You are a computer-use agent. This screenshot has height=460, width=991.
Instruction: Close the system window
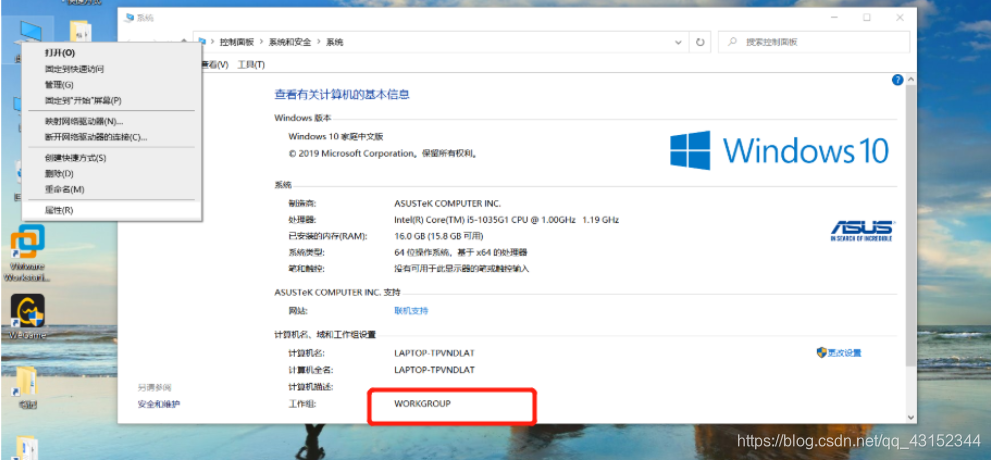pos(900,18)
